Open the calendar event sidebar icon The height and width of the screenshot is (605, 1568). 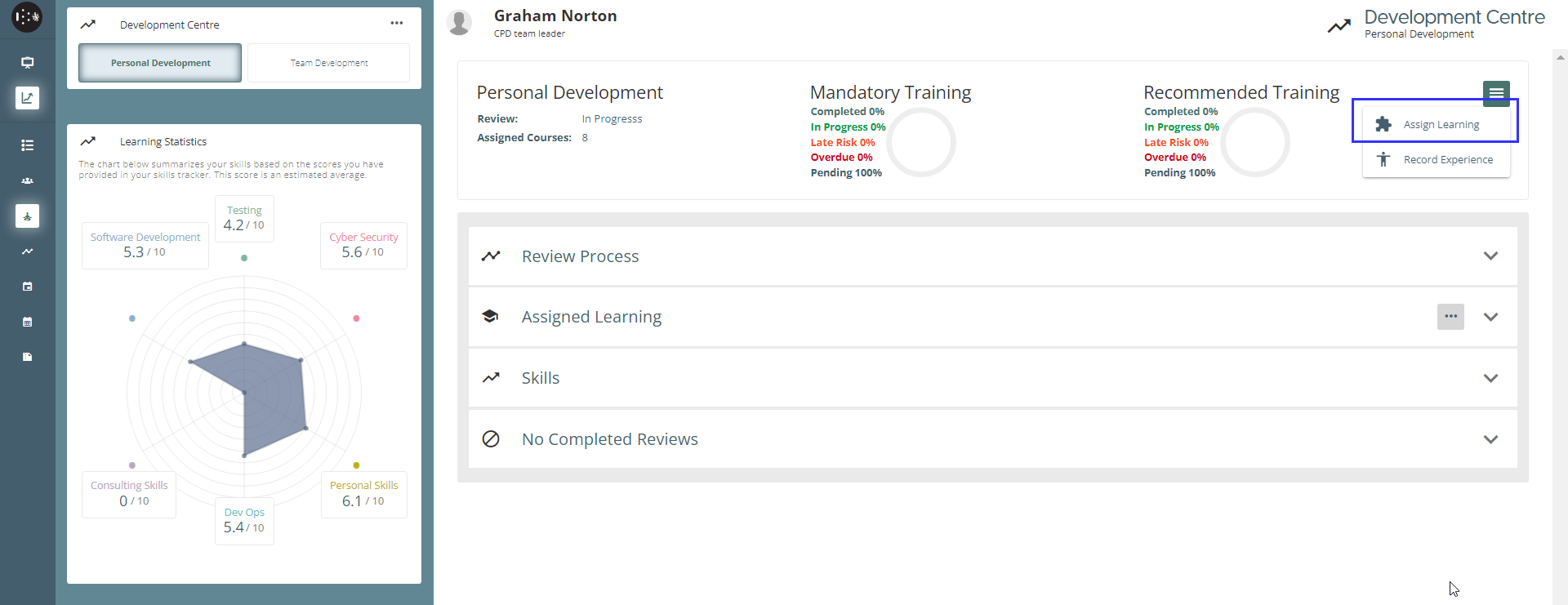(x=27, y=287)
